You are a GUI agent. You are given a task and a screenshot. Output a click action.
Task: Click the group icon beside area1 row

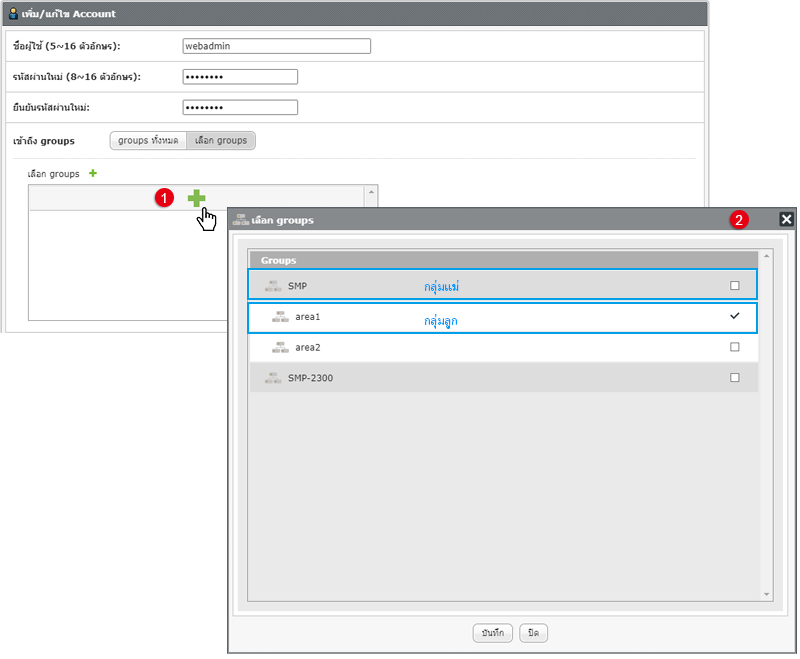(280, 317)
